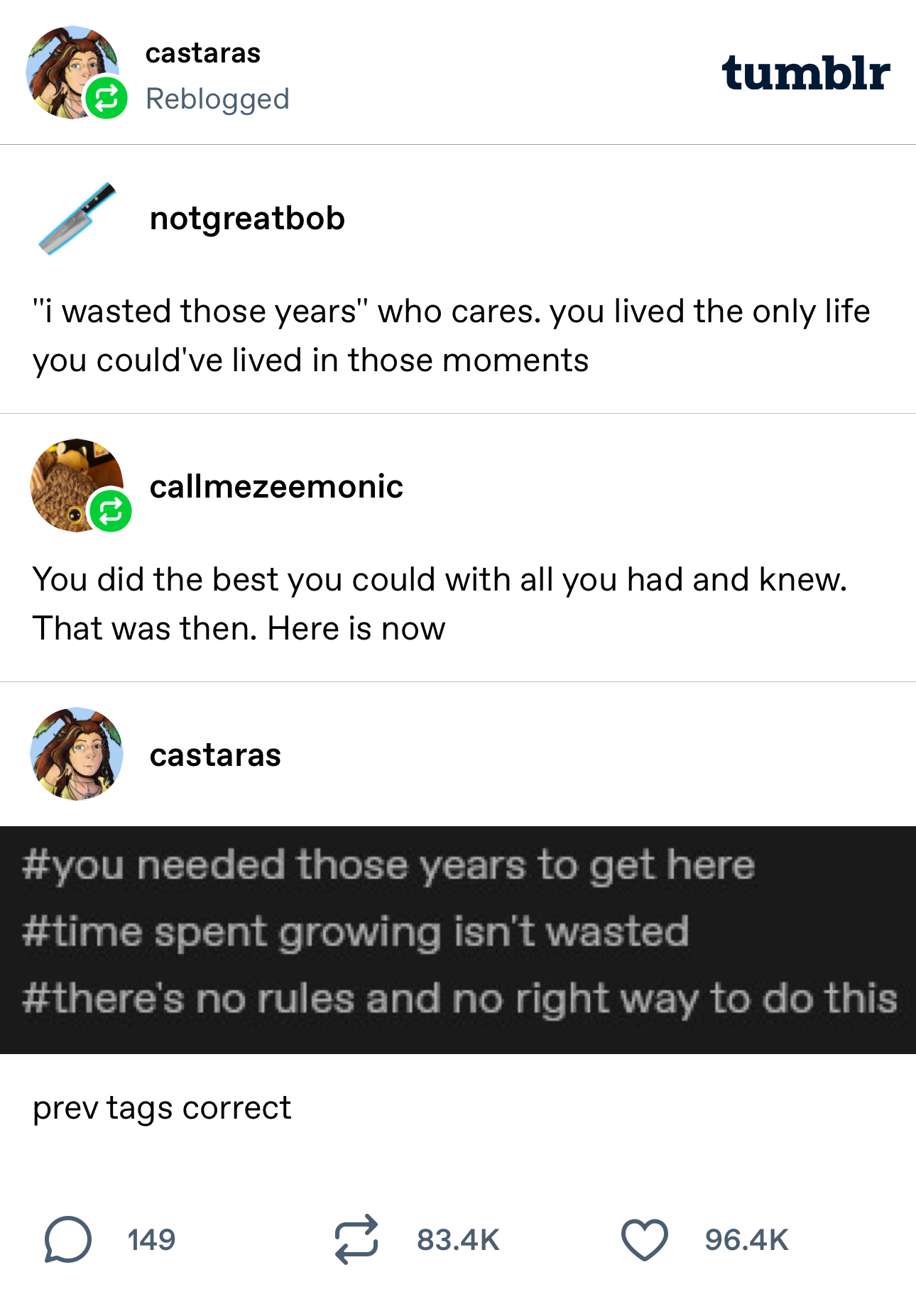The width and height of the screenshot is (916, 1316).
Task: Click castaras avatar beside the tags reply
Action: point(77,754)
